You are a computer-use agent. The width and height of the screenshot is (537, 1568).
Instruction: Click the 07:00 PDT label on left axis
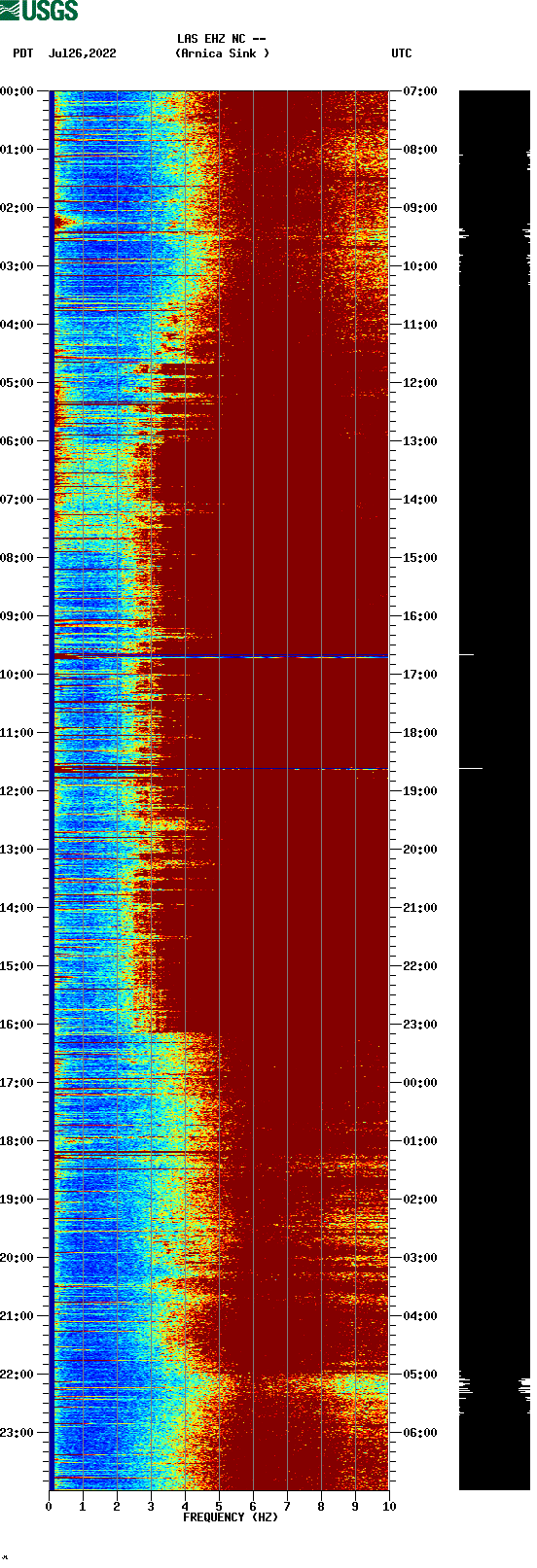[18, 500]
